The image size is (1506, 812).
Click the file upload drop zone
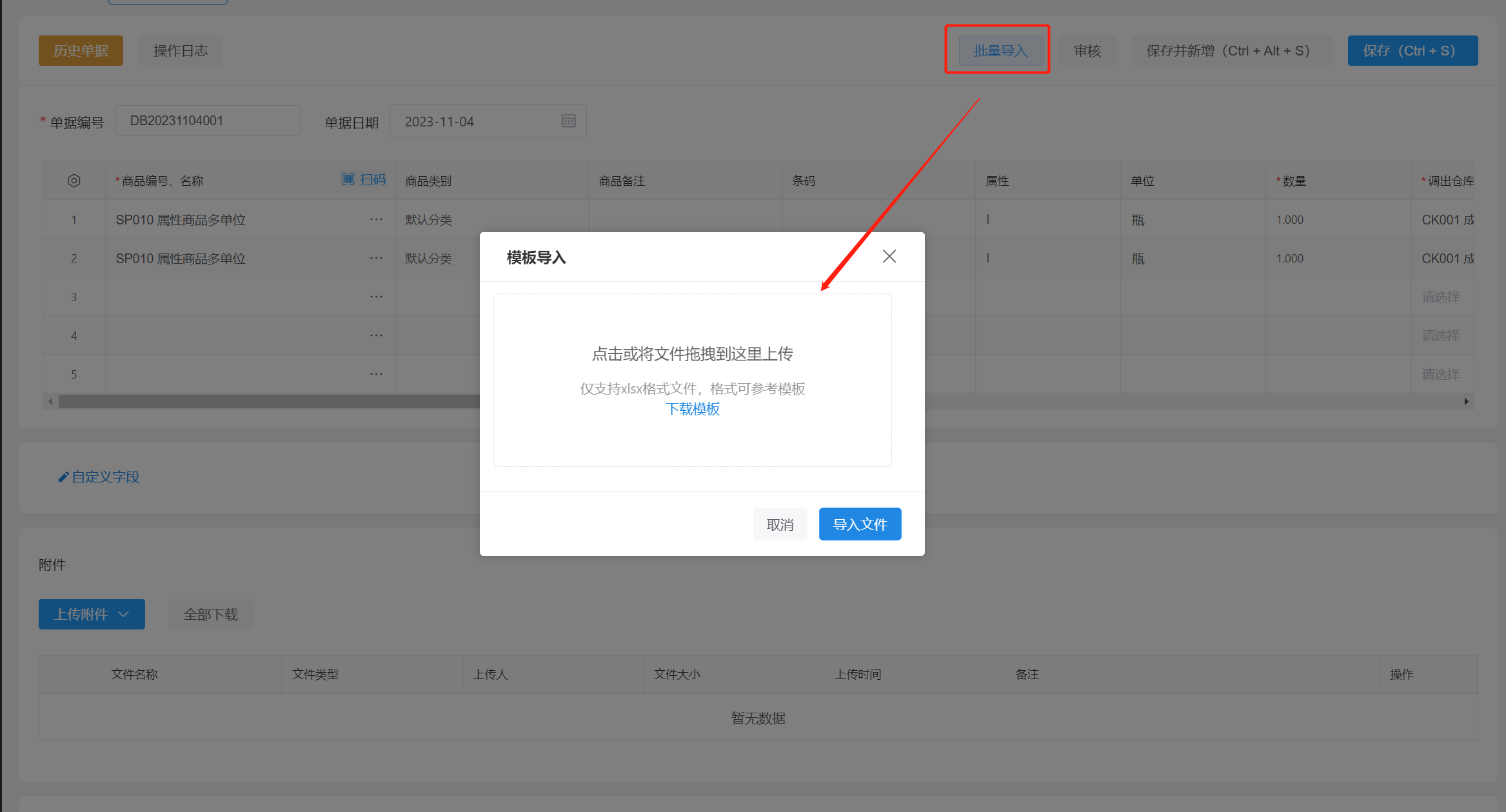692,380
